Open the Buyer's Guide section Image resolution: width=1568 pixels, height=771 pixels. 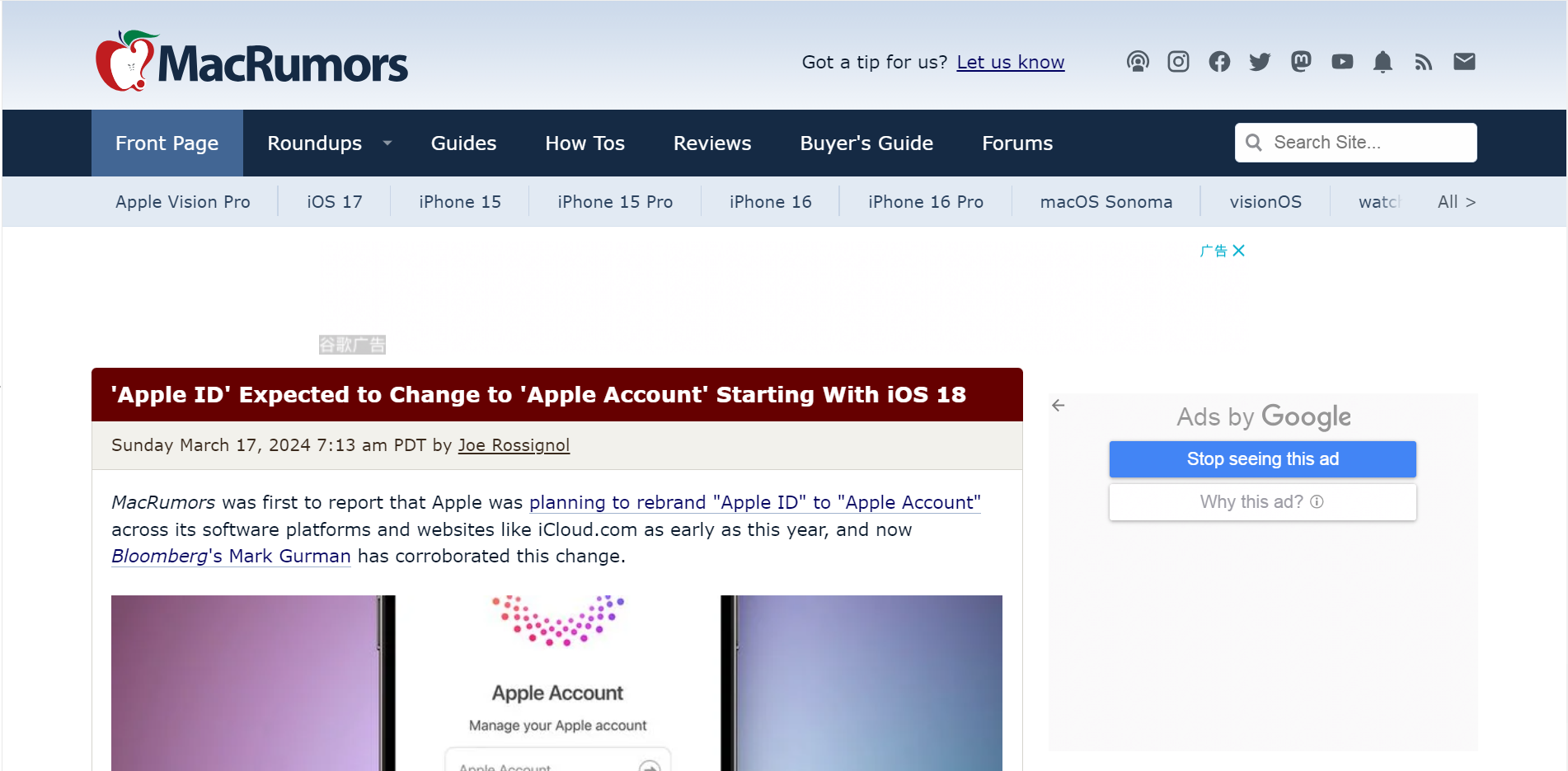(866, 143)
